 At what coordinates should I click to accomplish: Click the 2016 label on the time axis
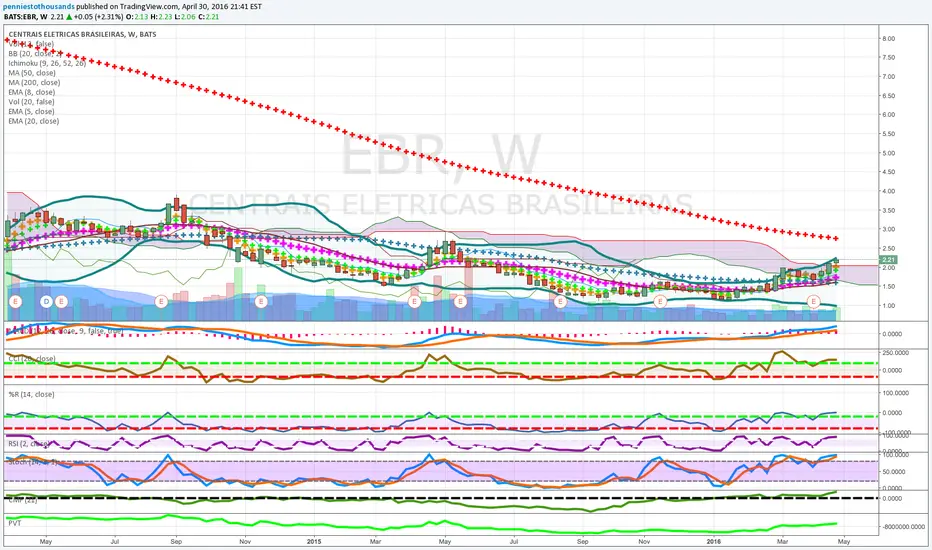pos(714,542)
